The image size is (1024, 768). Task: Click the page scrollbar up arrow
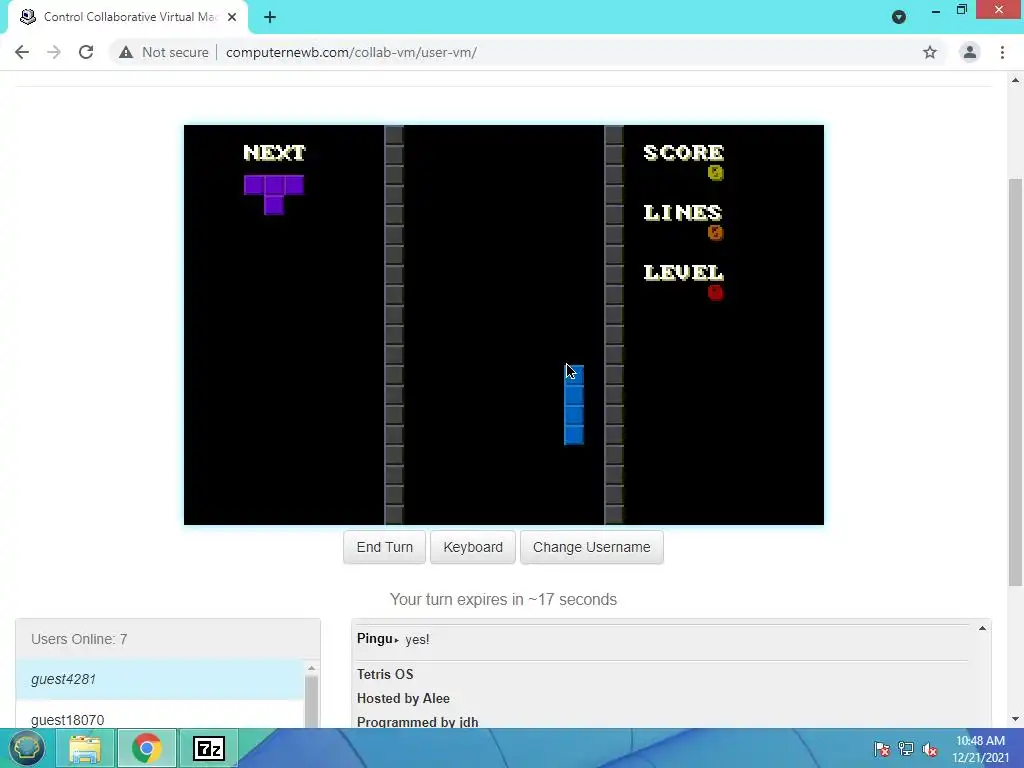[1015, 80]
